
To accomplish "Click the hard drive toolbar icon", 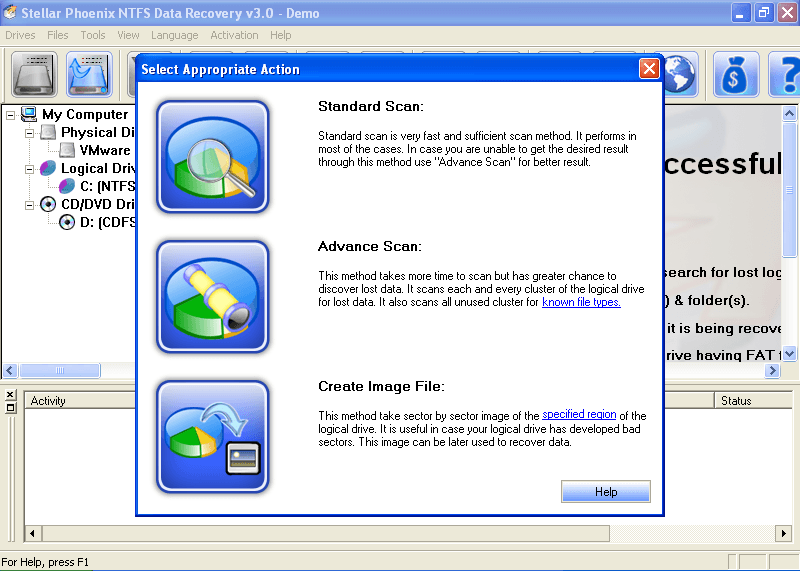I will coord(34,75).
